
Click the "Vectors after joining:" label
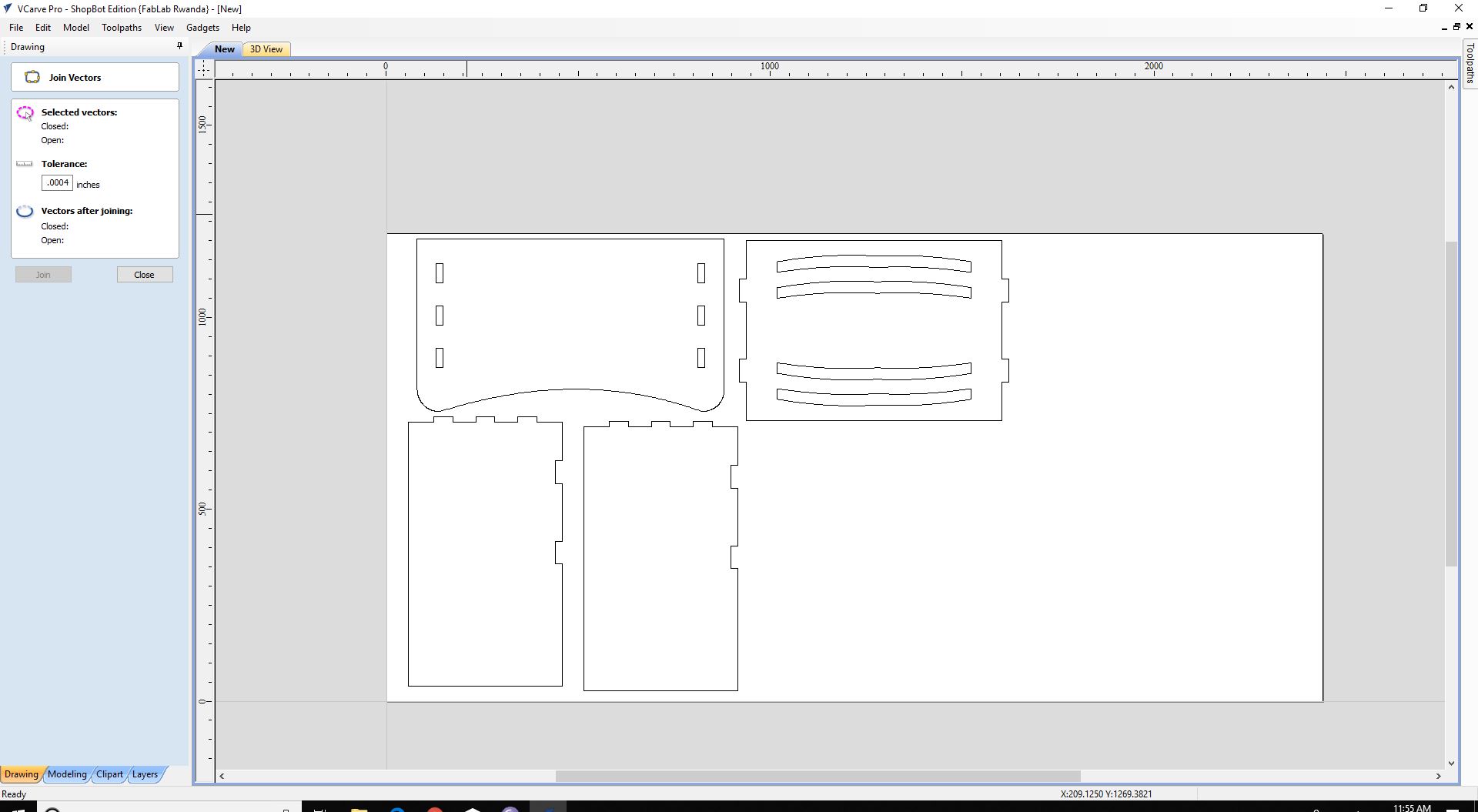[x=87, y=211]
